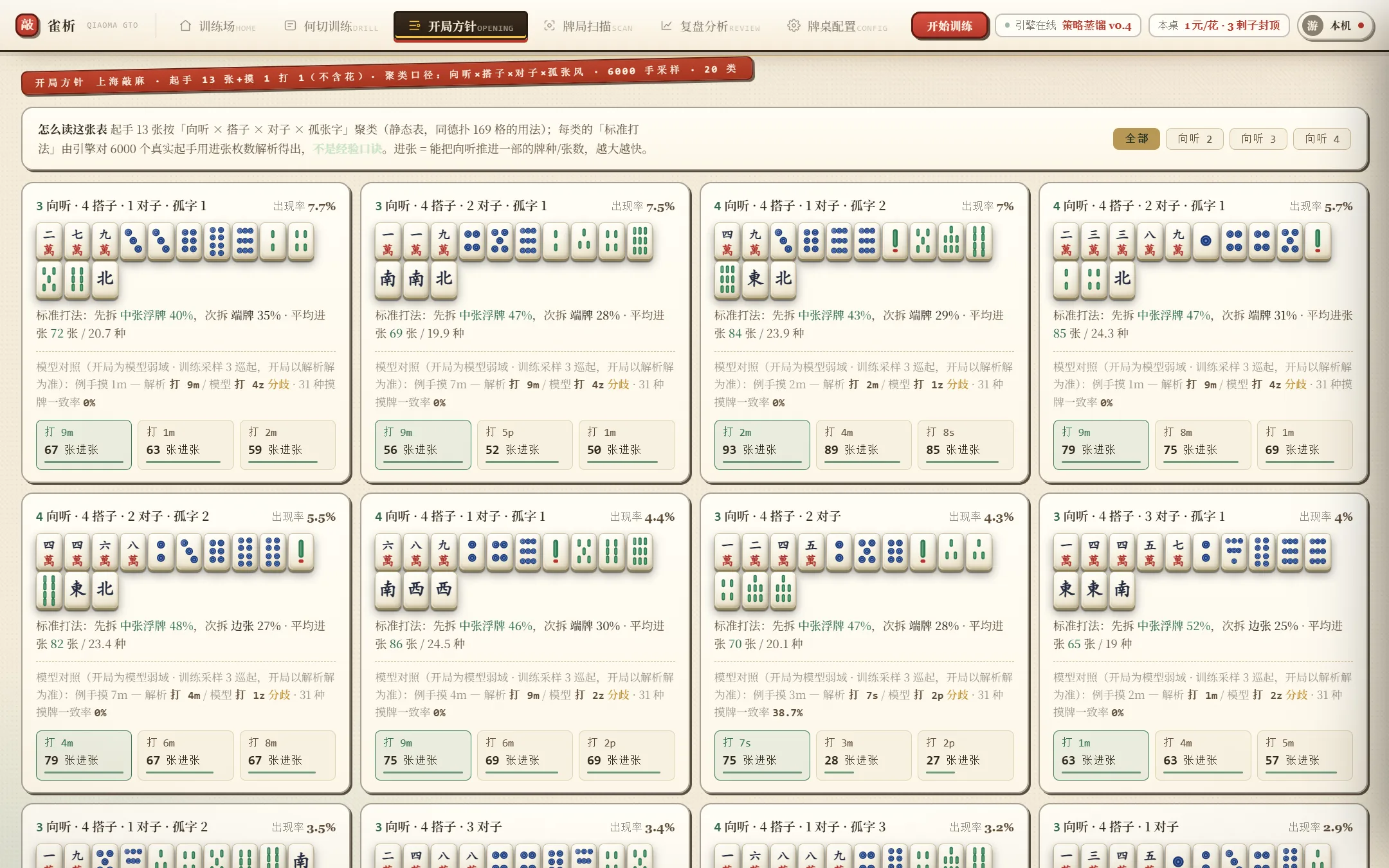Image resolution: width=1389 pixels, height=868 pixels.
Task: Select 打 8s 85 张进张 option
Action: tap(965, 444)
